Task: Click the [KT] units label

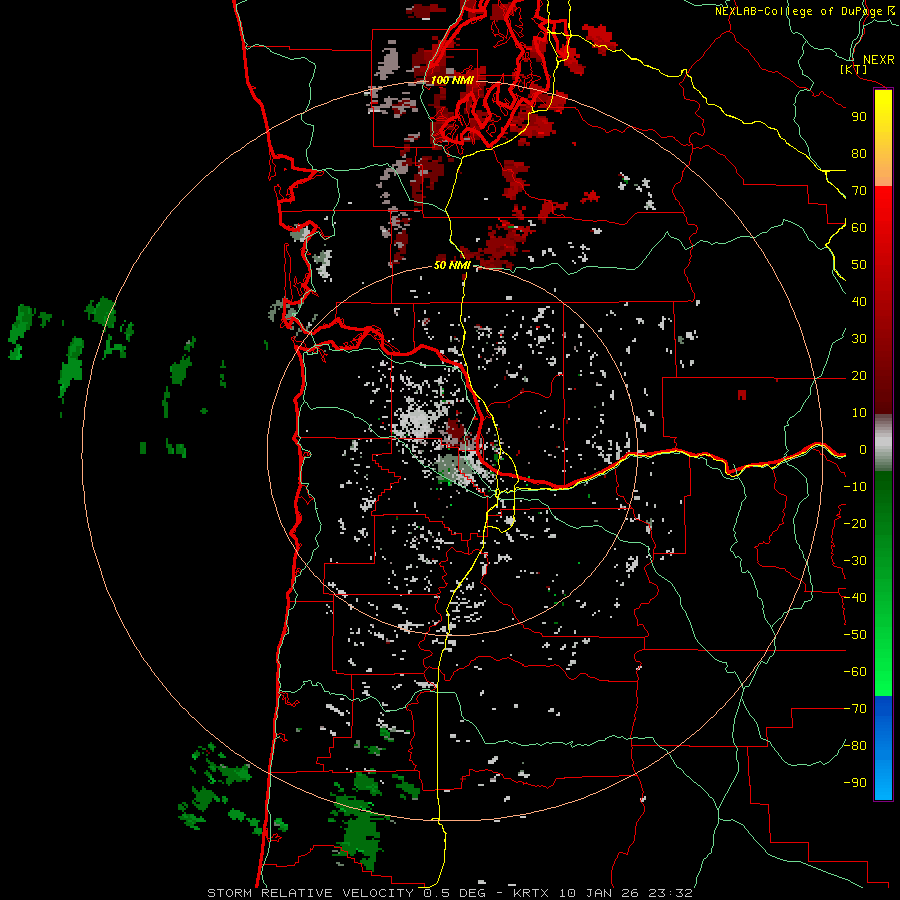Action: coord(854,70)
